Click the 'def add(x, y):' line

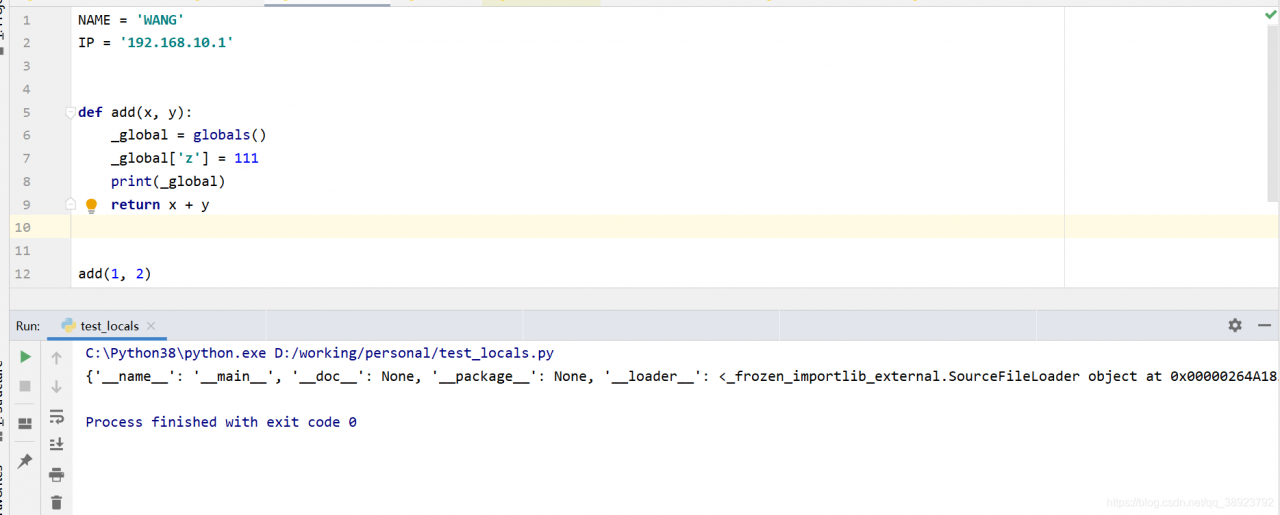135,112
